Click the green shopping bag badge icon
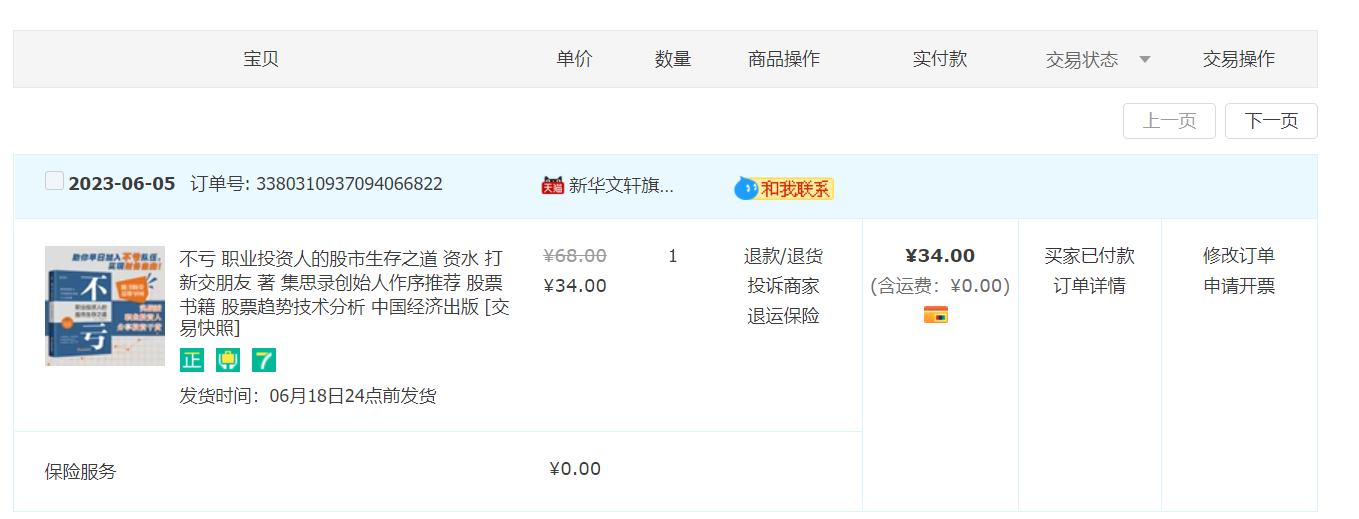 (x=228, y=360)
